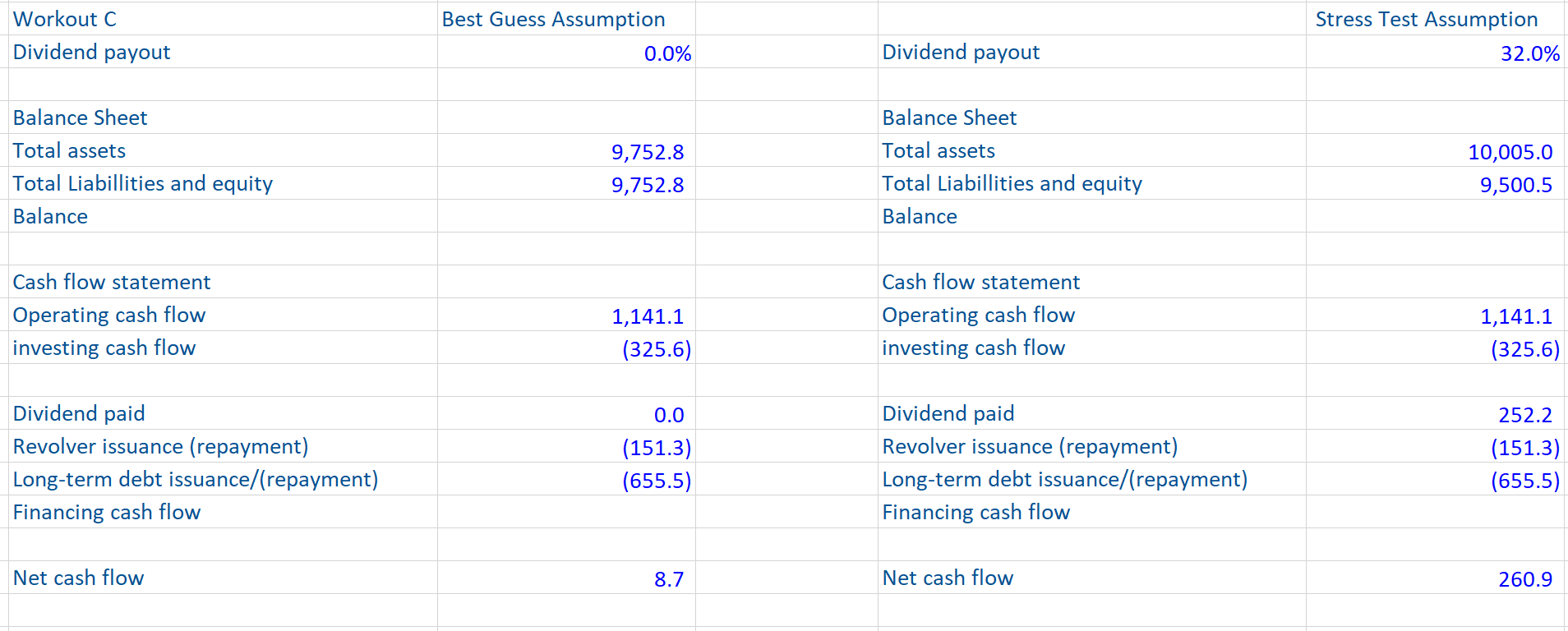The width and height of the screenshot is (1568, 631).
Task: Click the 10,005.0 total assets value
Action: click(1510, 152)
